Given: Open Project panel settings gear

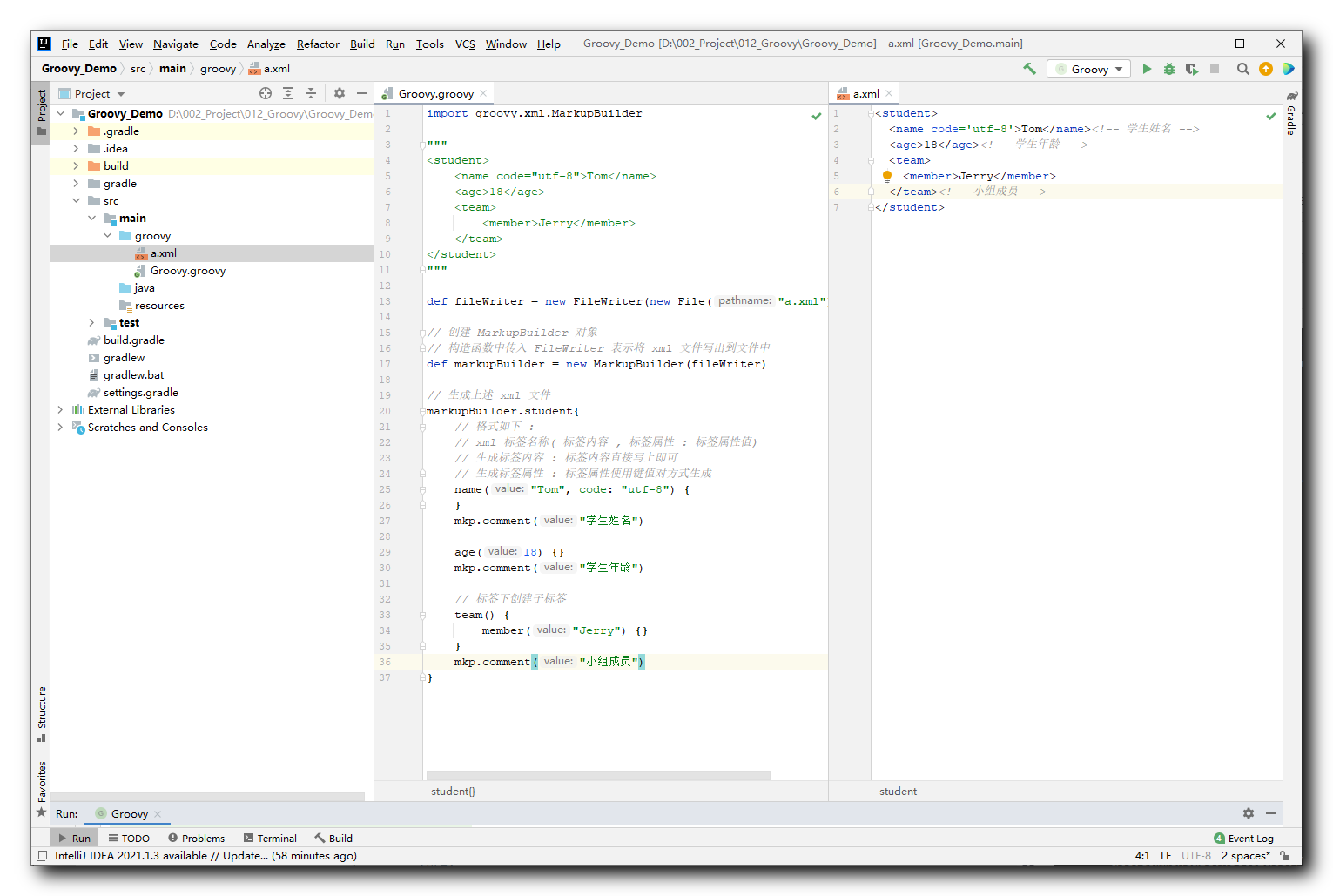Looking at the screenshot, I should pos(339,93).
